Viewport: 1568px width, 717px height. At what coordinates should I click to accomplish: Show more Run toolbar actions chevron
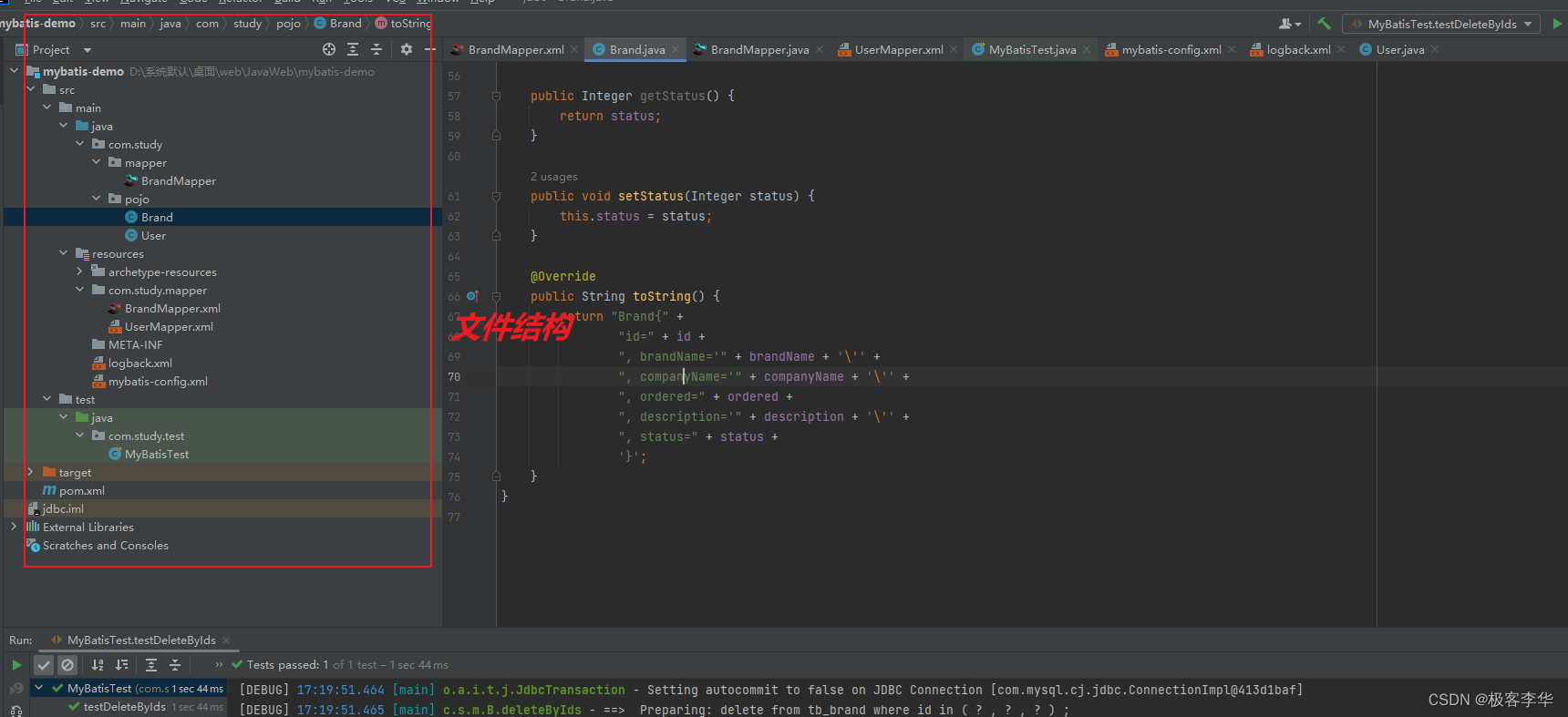tap(219, 665)
